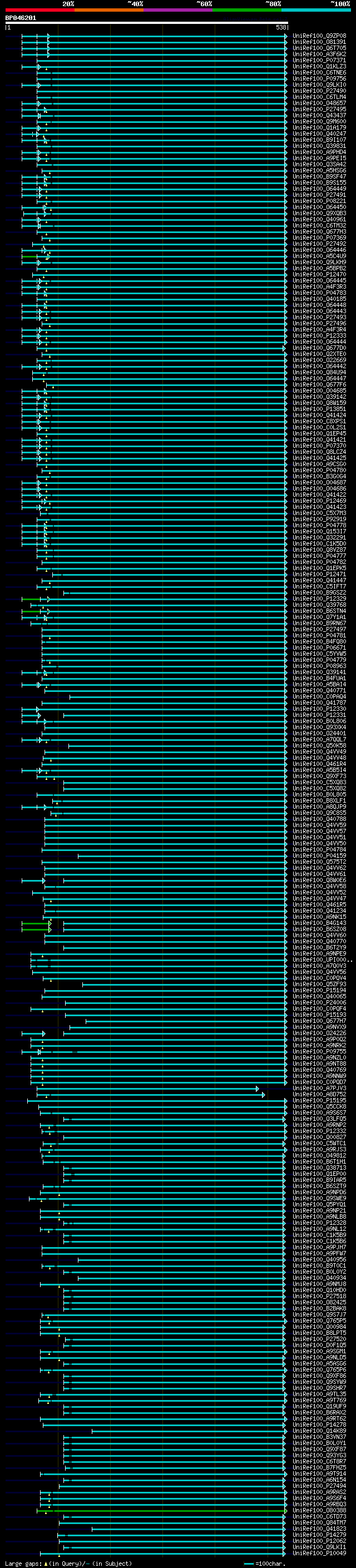Viewport: 356px width, 1568px height.
Task: Click UniRef100_P27518 label
Action: (319, 1297)
